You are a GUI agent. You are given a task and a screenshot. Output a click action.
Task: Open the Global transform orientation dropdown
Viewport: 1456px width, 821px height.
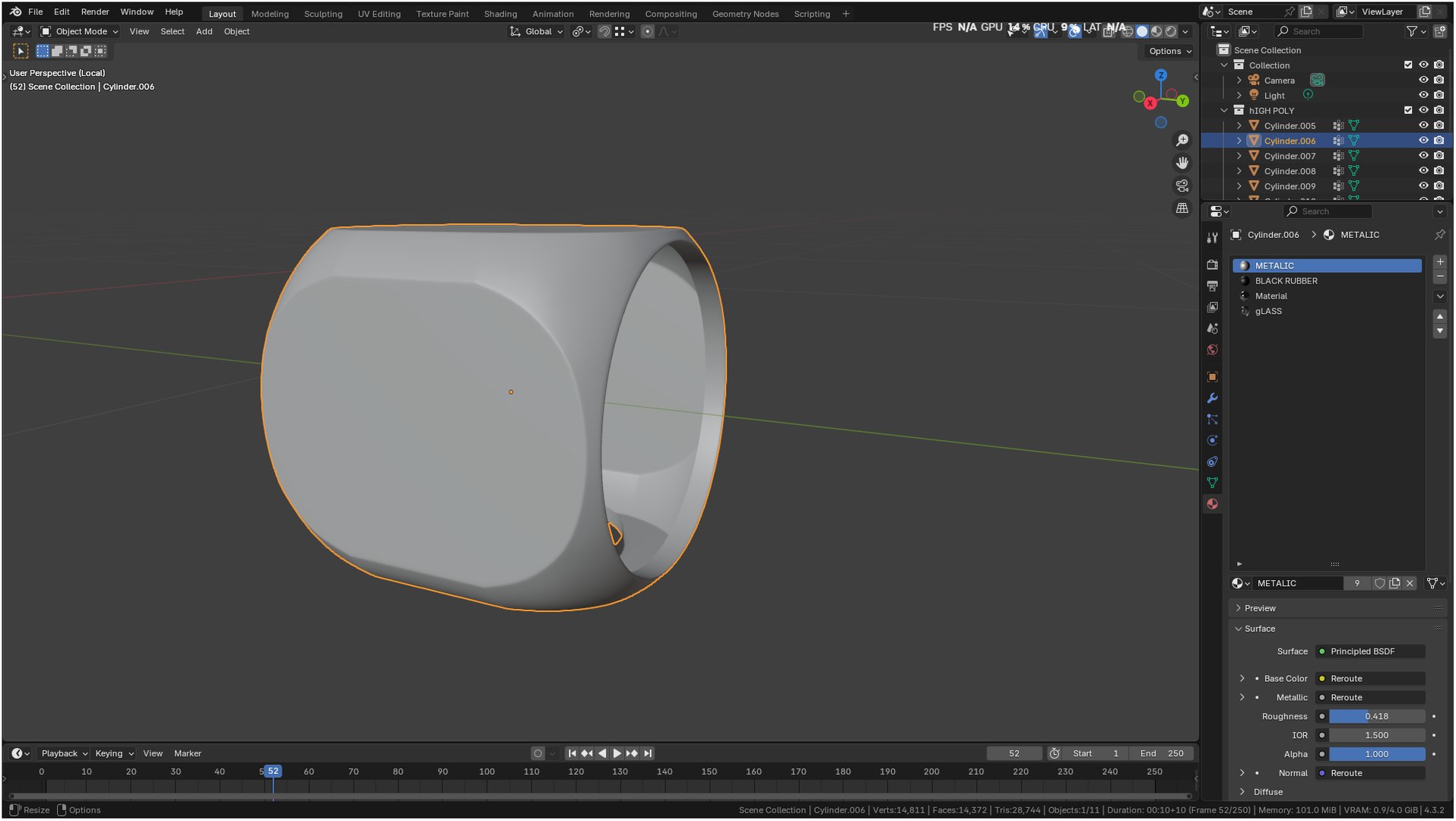[536, 32]
